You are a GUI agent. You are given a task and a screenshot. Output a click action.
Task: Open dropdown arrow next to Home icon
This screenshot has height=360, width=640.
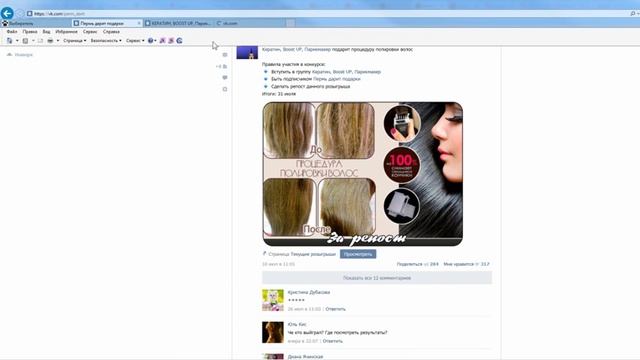tap(17, 40)
